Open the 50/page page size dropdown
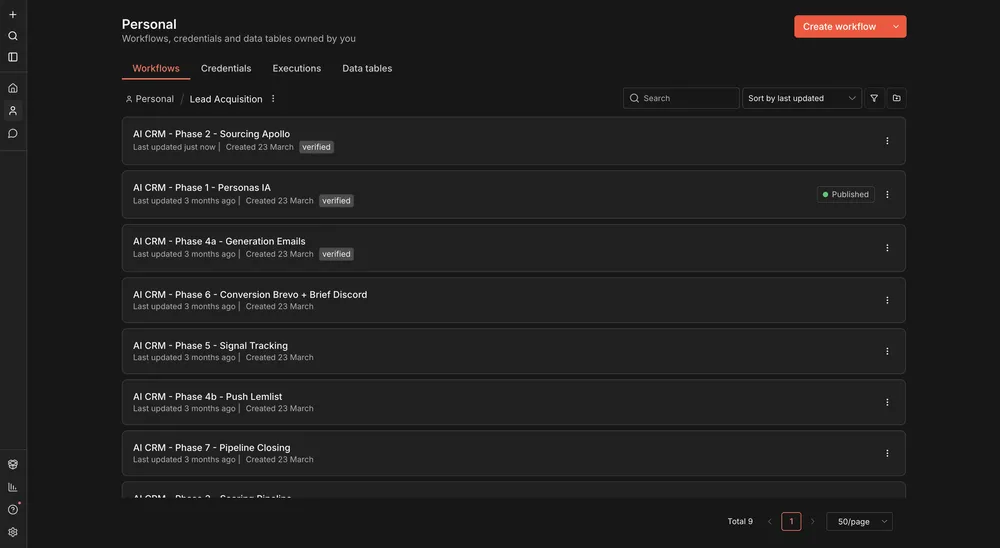This screenshot has height=548, width=1000. [859, 522]
